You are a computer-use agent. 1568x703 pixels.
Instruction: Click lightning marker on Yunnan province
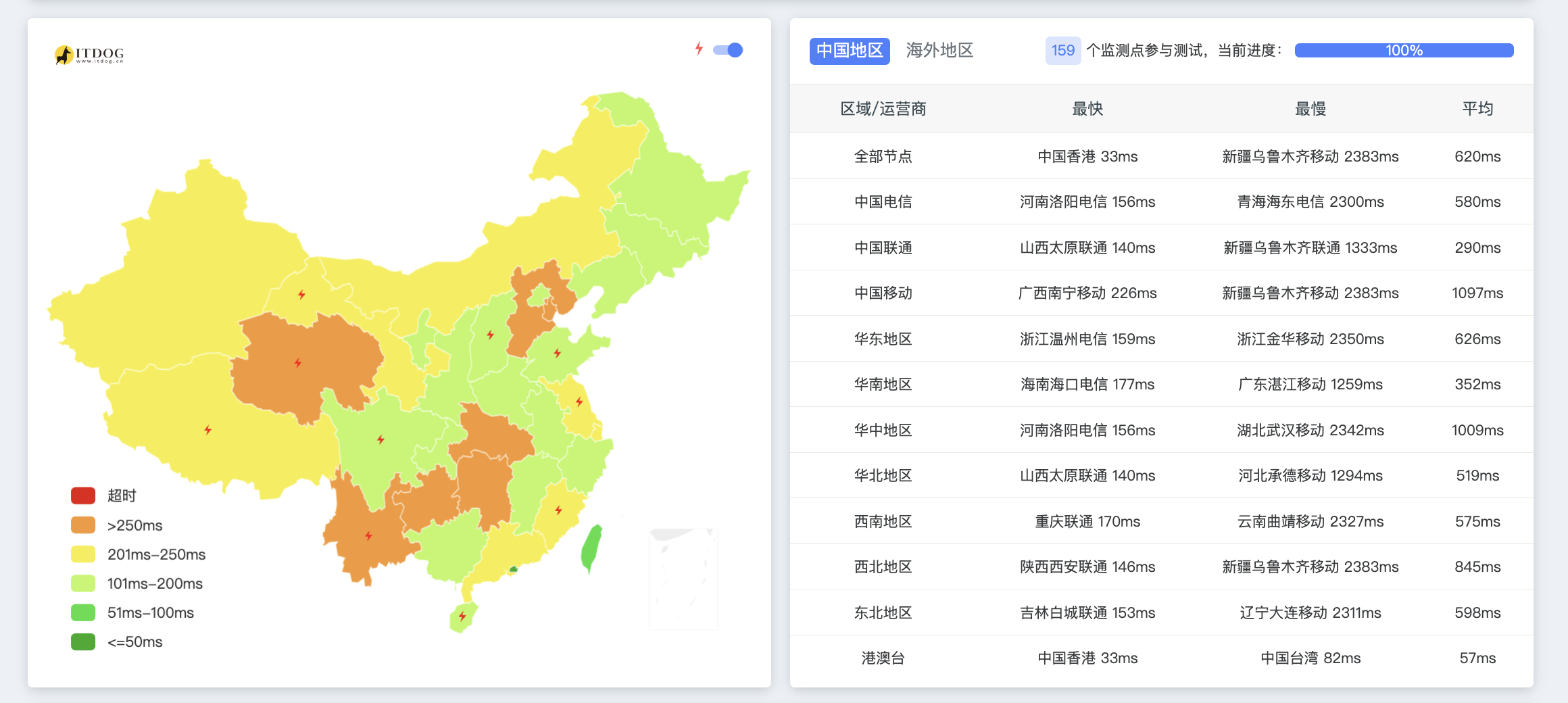click(x=368, y=536)
